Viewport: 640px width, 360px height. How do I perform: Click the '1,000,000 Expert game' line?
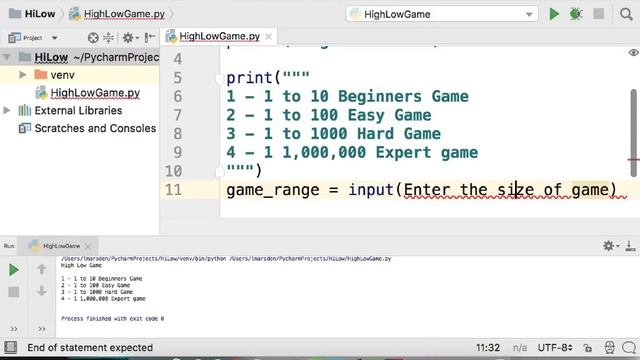point(352,153)
